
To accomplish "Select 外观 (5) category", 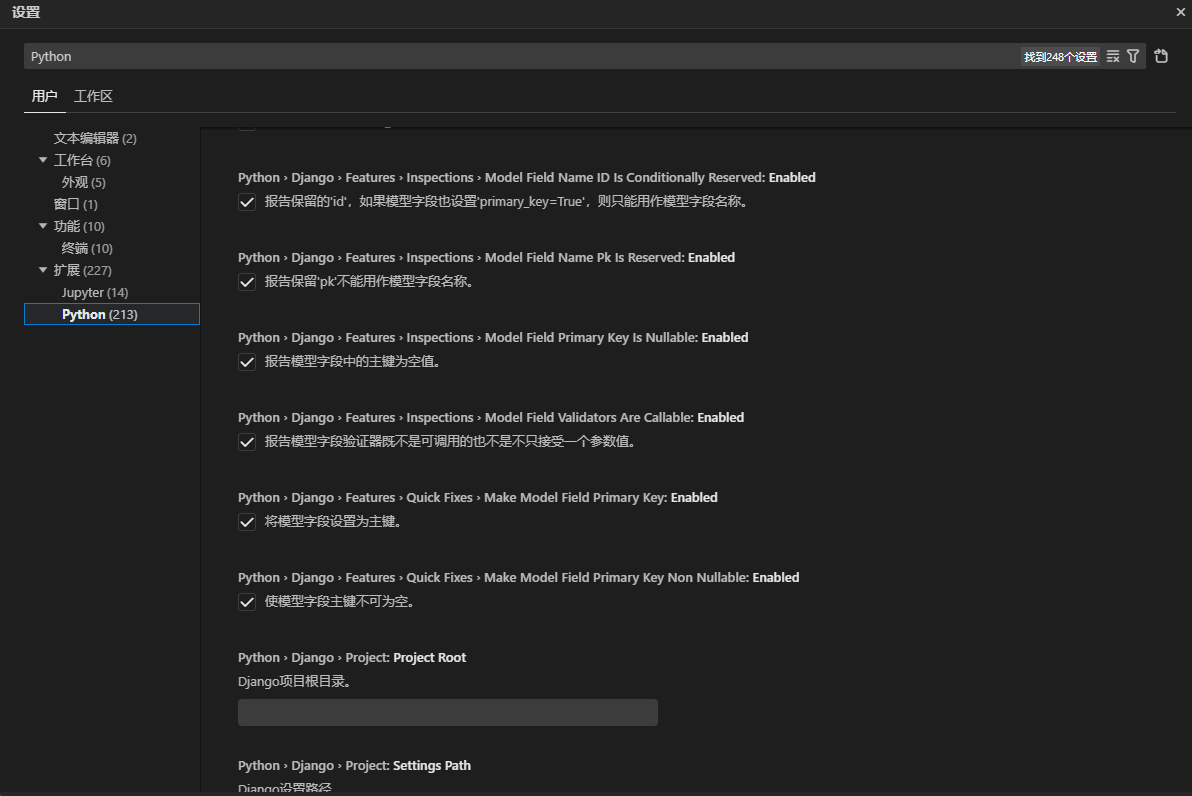I will tap(84, 182).
